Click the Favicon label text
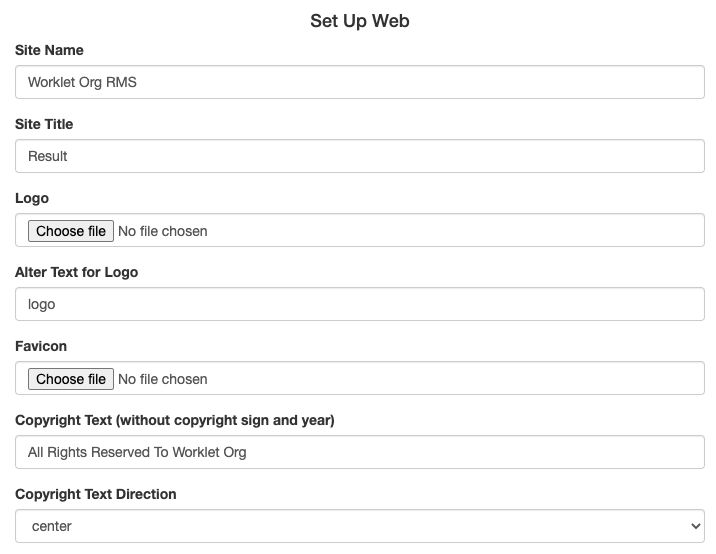Screen dimensions: 716x554 pos(41,346)
